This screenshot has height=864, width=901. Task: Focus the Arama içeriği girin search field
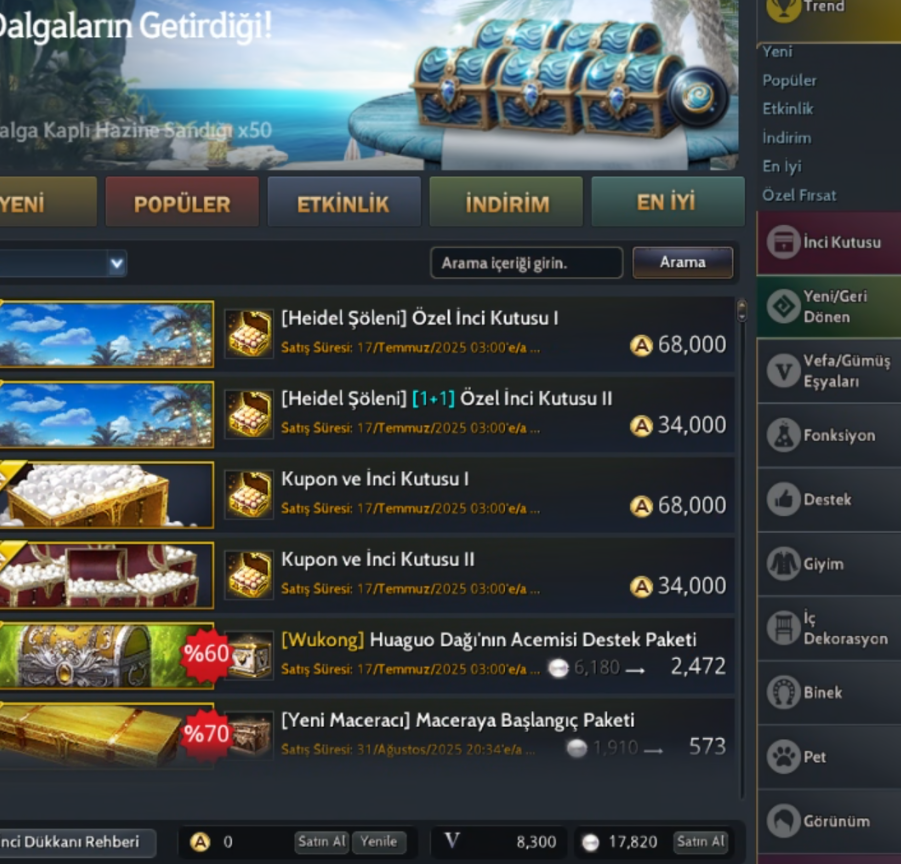coord(526,263)
